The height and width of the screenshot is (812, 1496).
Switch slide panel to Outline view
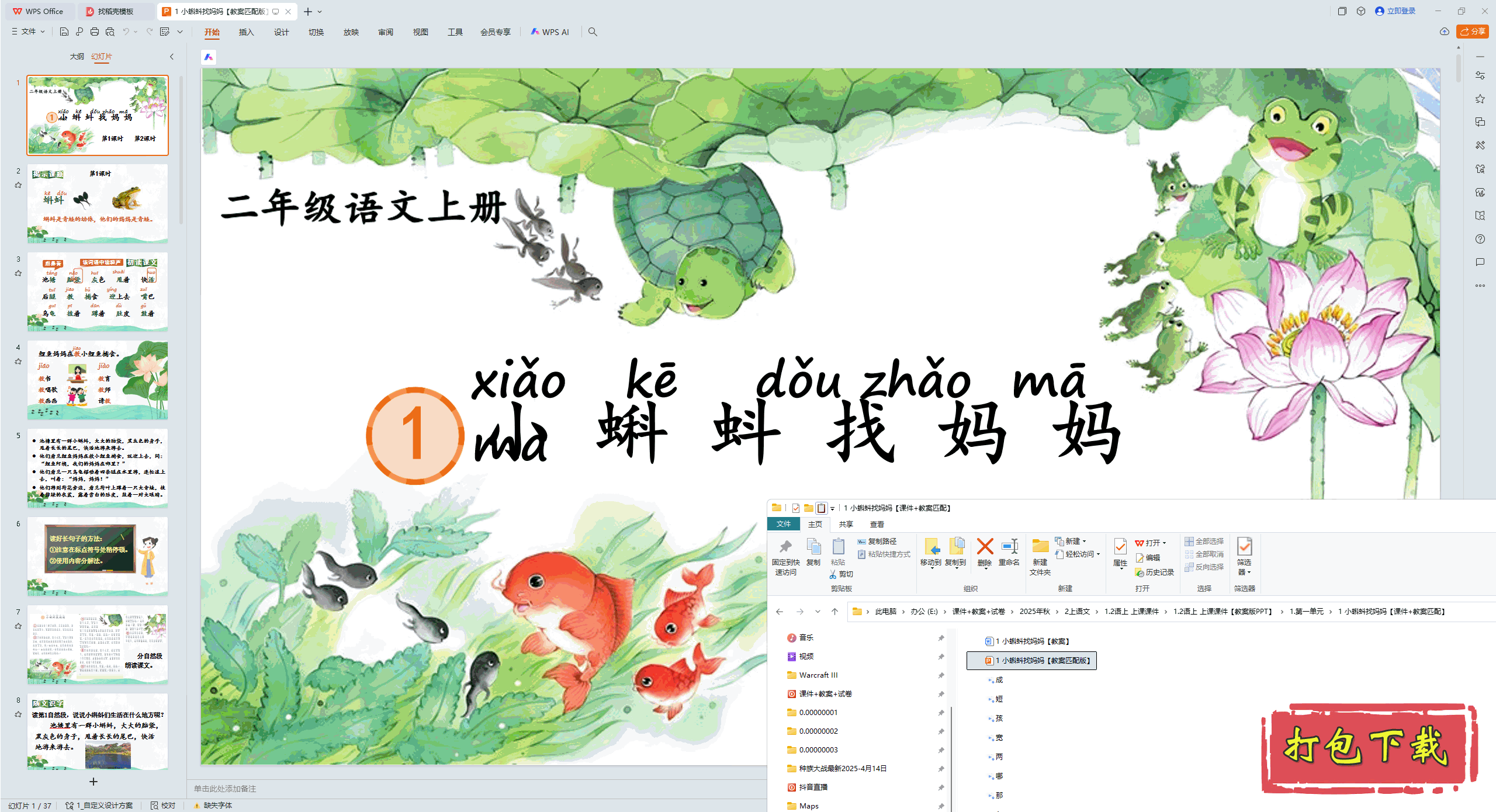[77, 56]
